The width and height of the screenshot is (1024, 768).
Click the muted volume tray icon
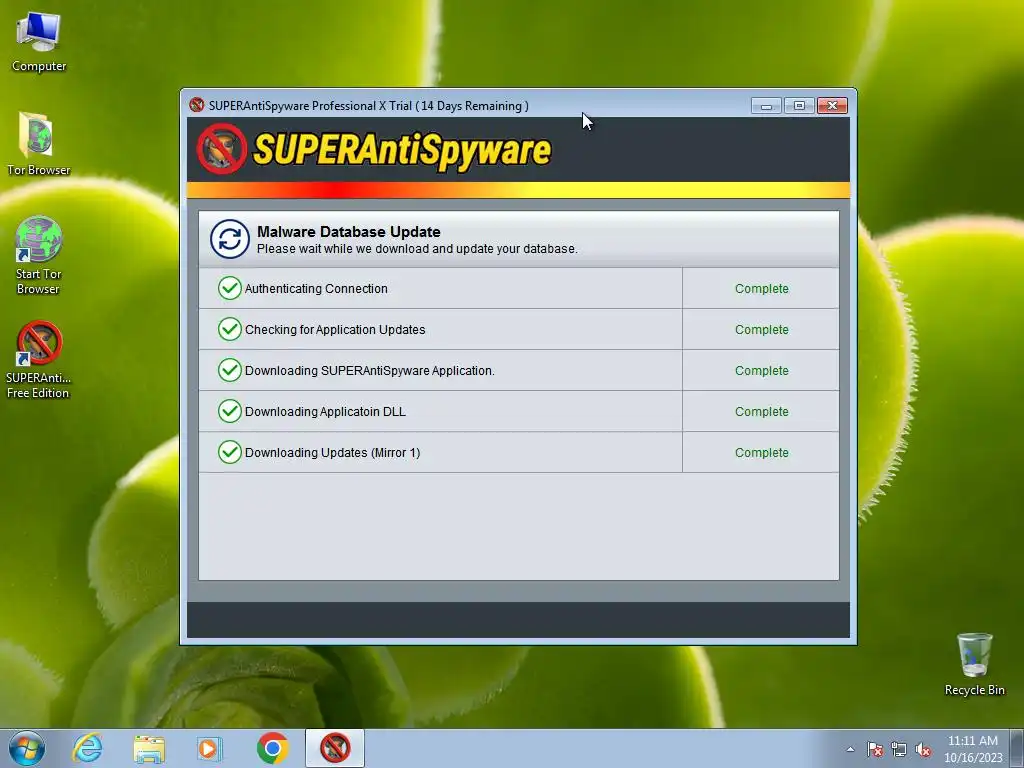point(923,749)
